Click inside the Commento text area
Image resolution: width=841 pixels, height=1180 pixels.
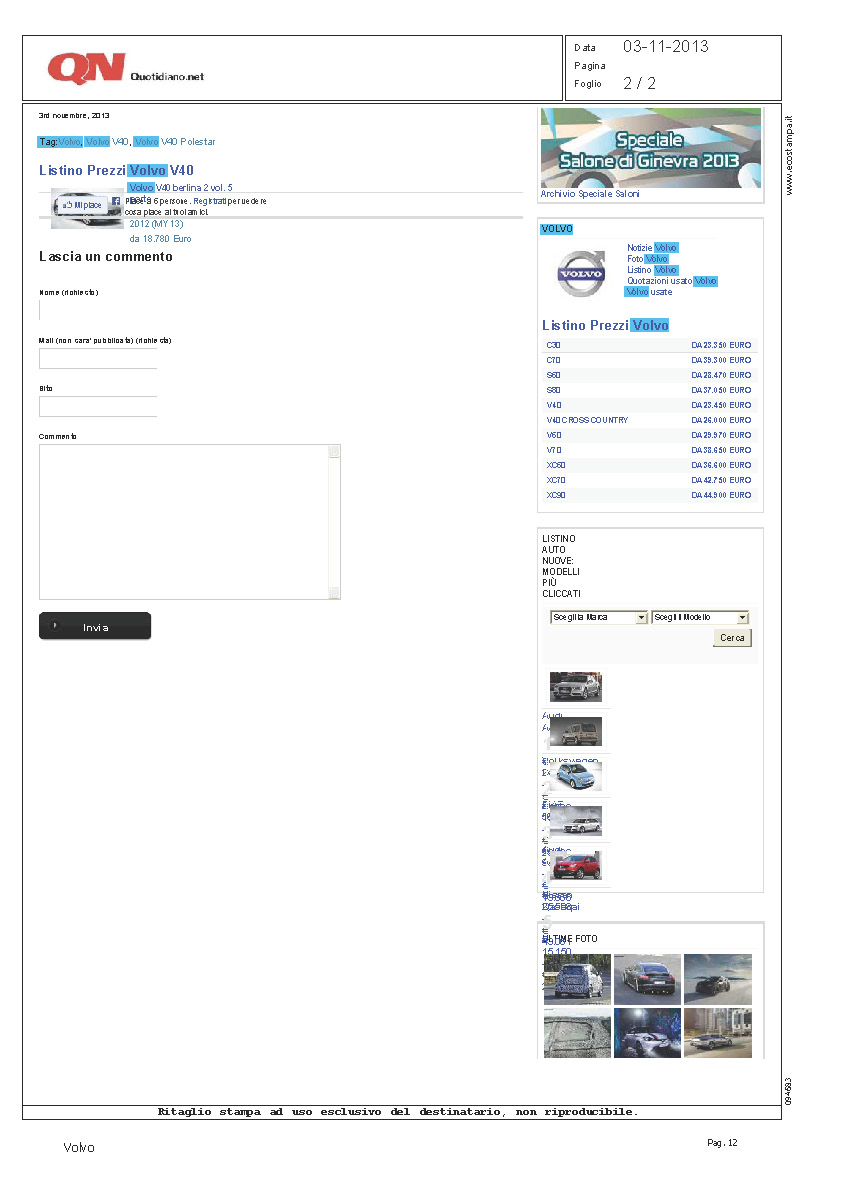coord(183,522)
